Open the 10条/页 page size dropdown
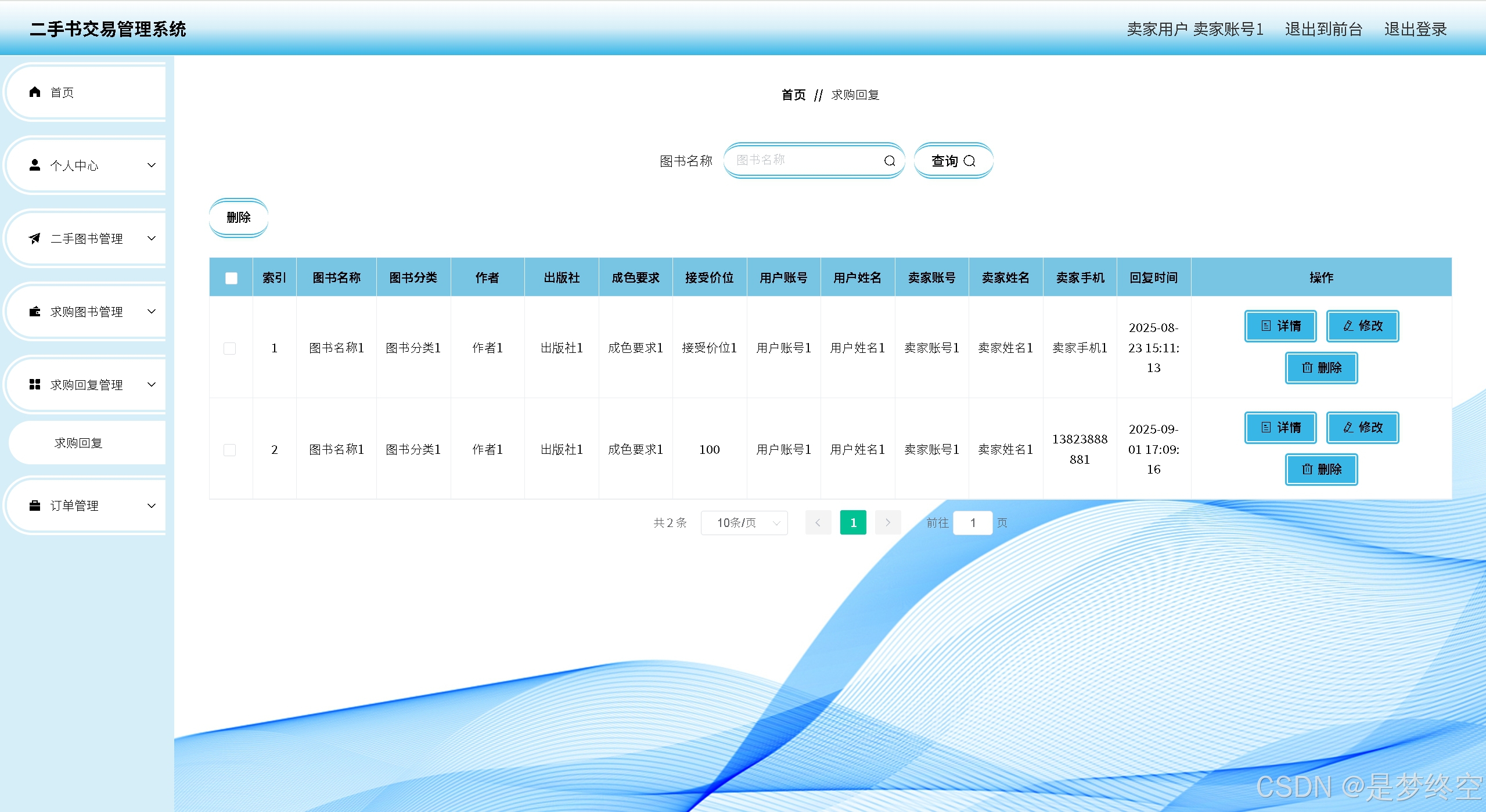1486x812 pixels. tap(744, 522)
